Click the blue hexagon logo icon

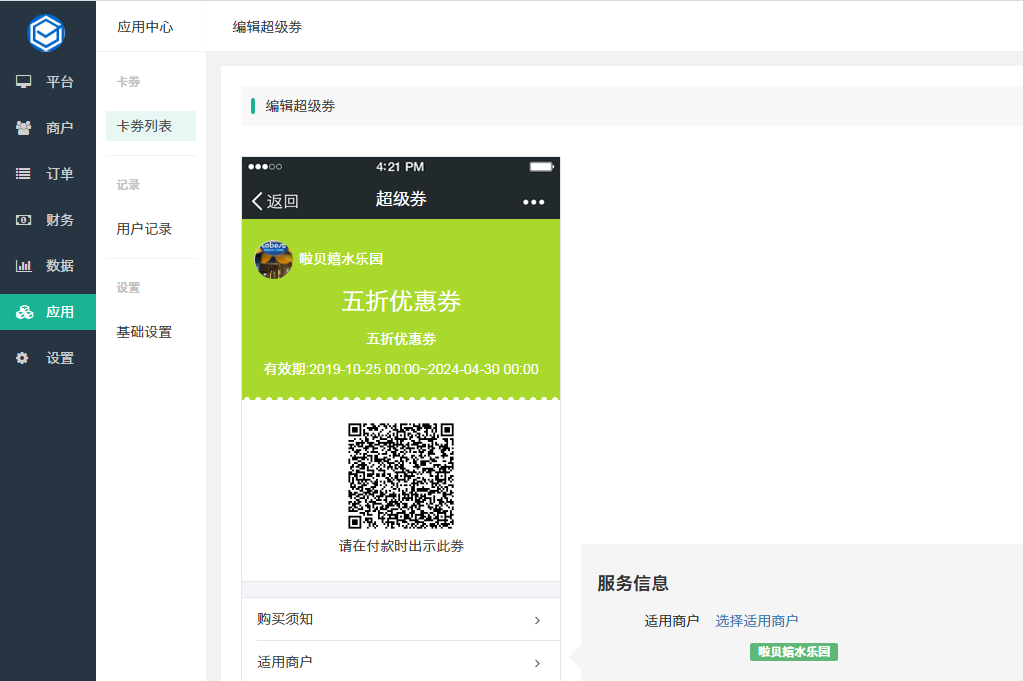click(46, 32)
